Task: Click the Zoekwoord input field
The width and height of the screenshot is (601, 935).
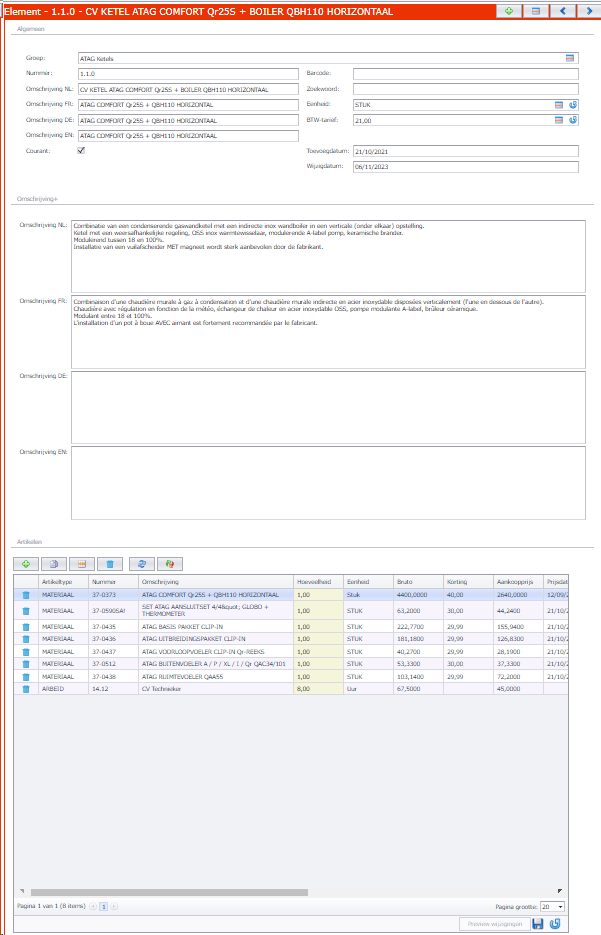Action: (x=466, y=89)
